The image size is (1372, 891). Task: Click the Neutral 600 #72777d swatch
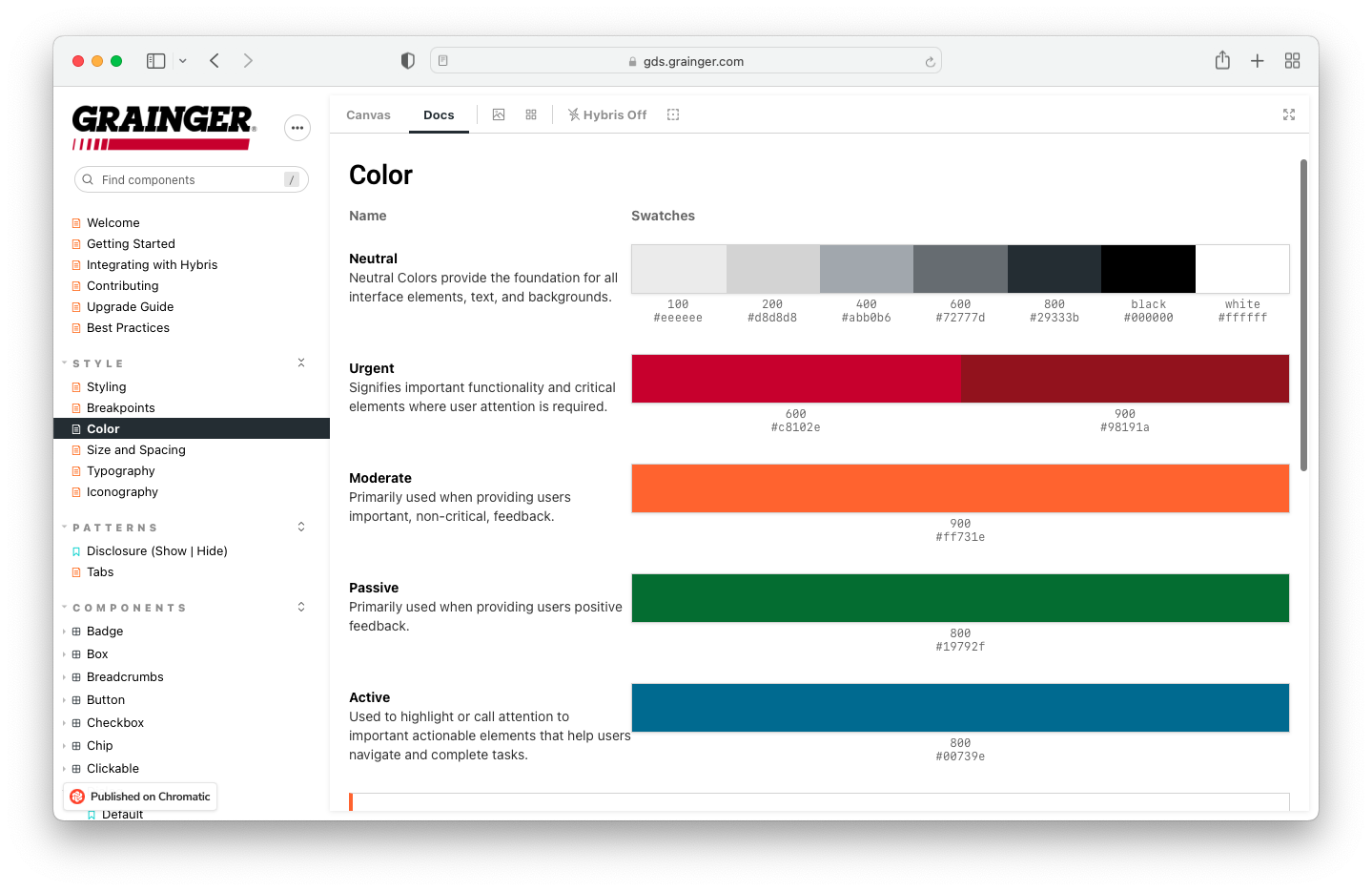[x=960, y=269]
